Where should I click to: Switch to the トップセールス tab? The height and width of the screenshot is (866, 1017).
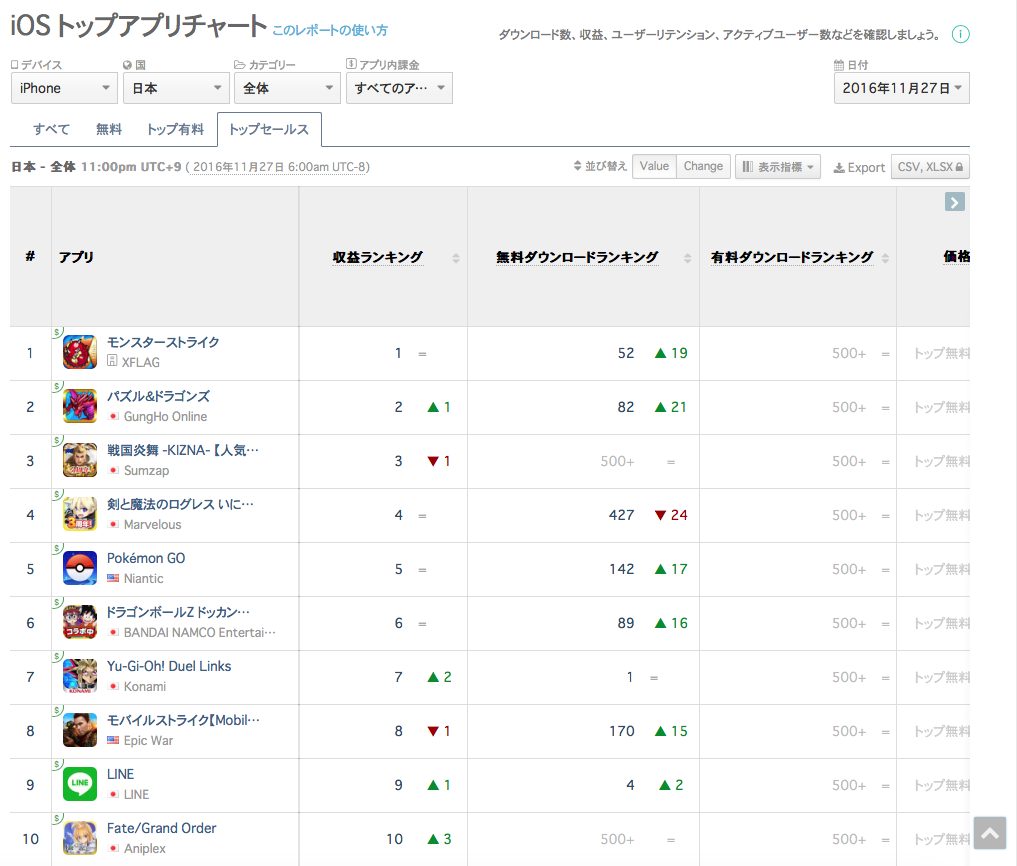pyautogui.click(x=269, y=129)
